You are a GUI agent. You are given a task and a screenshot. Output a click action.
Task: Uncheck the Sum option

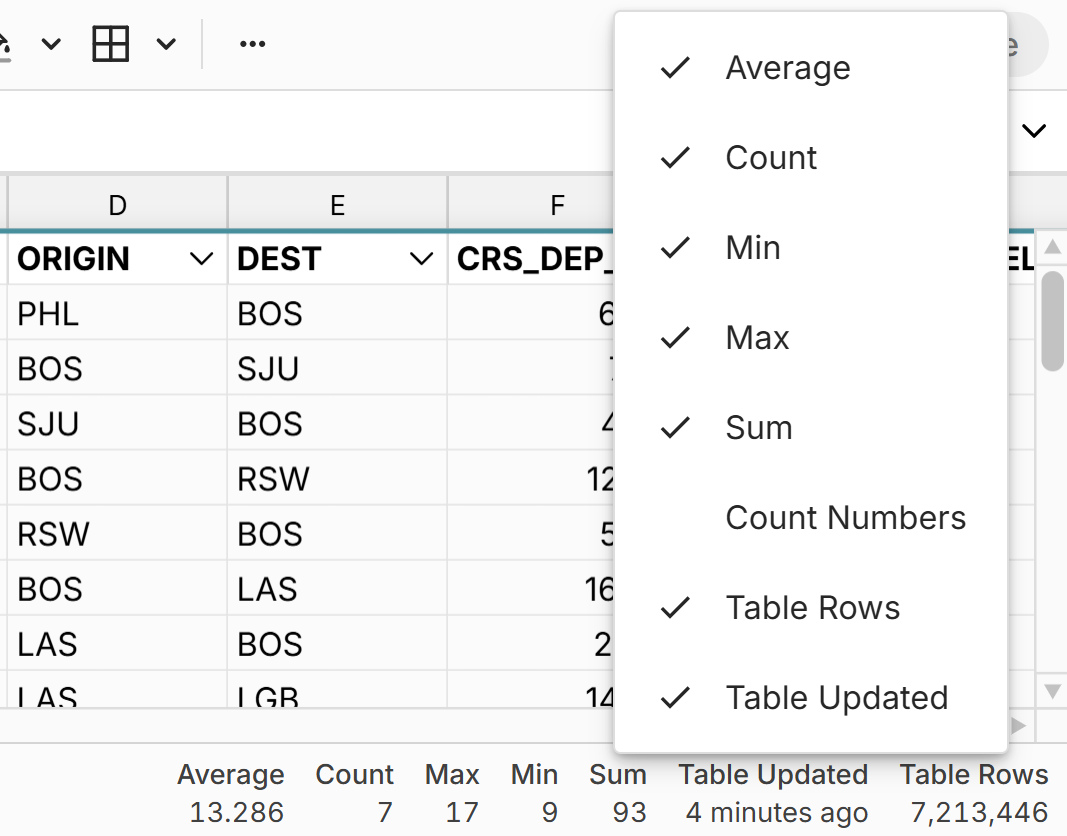coord(758,428)
